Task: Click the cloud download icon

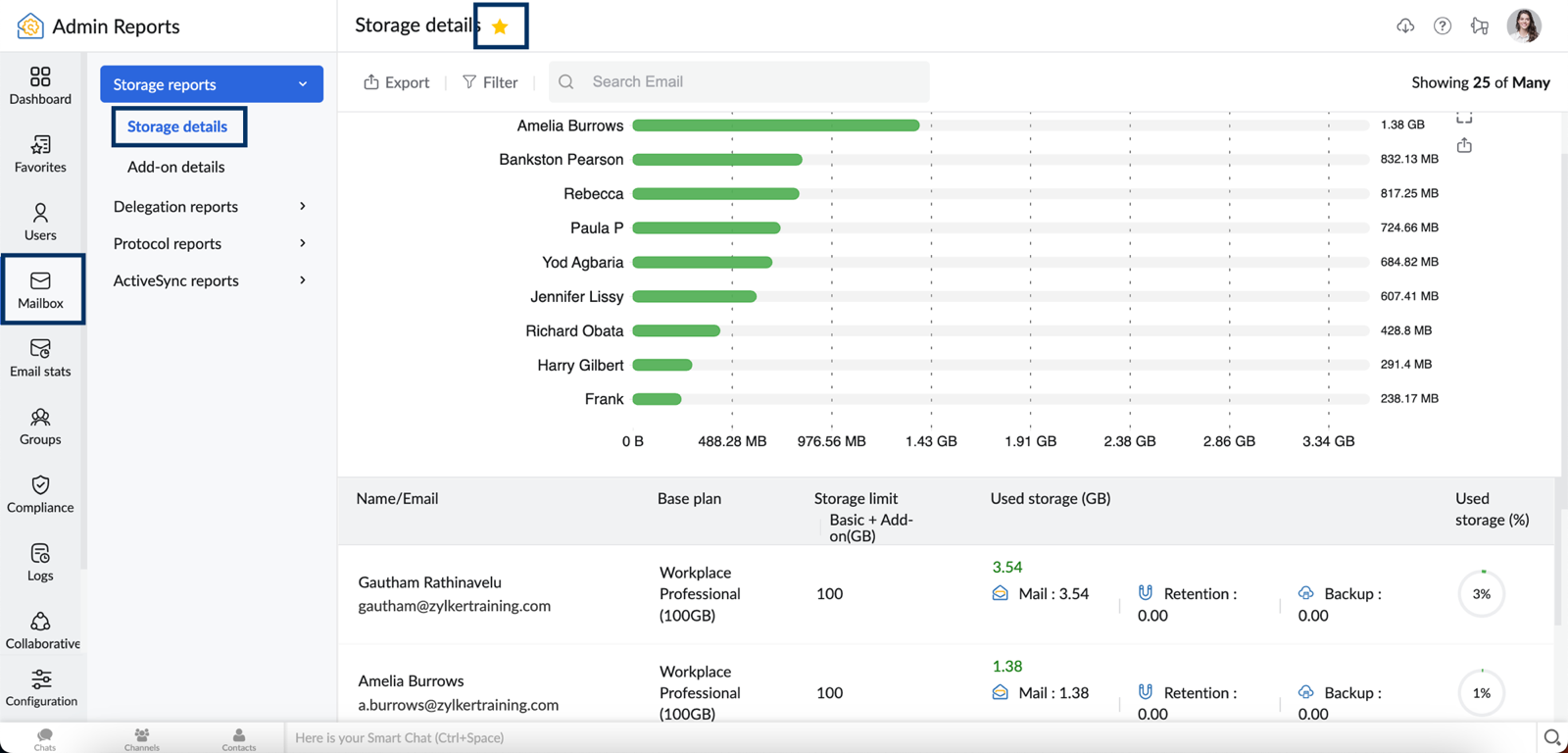Action: 1404,26
